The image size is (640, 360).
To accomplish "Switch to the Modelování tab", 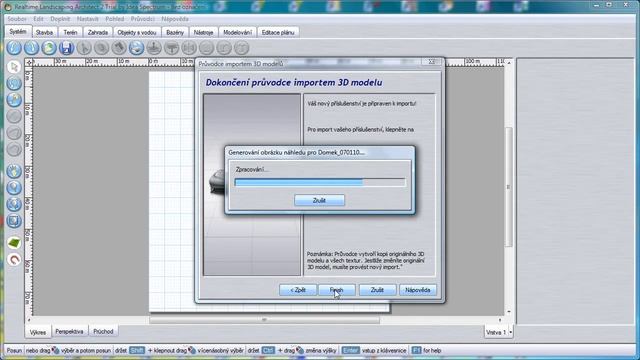I will [238, 32].
